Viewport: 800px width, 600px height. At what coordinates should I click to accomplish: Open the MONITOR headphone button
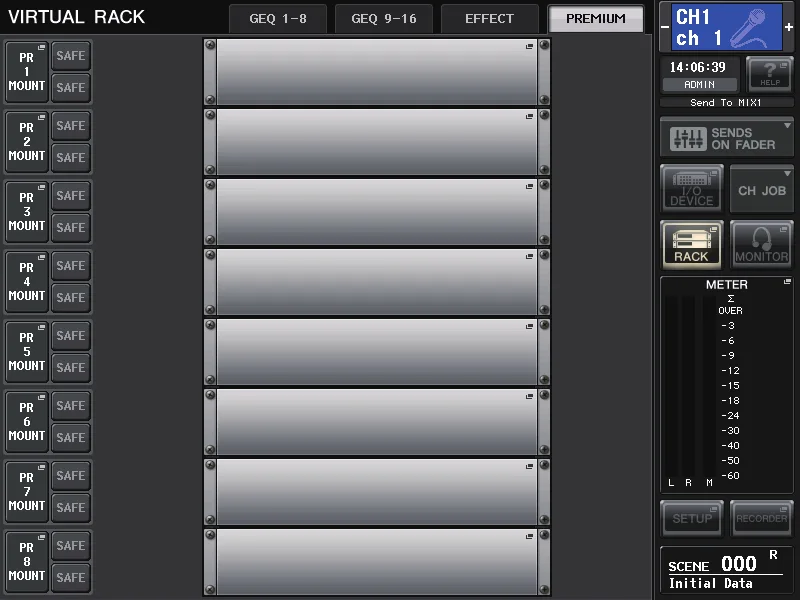point(761,245)
